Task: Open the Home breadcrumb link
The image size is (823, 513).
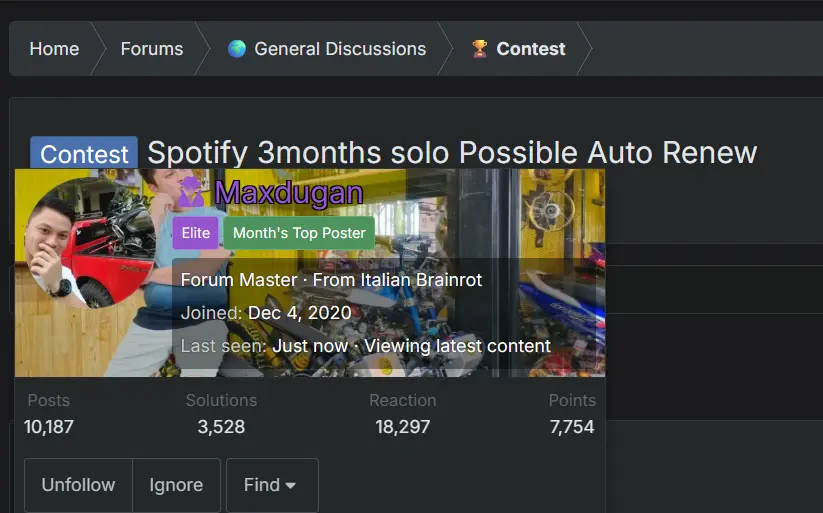Action: point(54,49)
